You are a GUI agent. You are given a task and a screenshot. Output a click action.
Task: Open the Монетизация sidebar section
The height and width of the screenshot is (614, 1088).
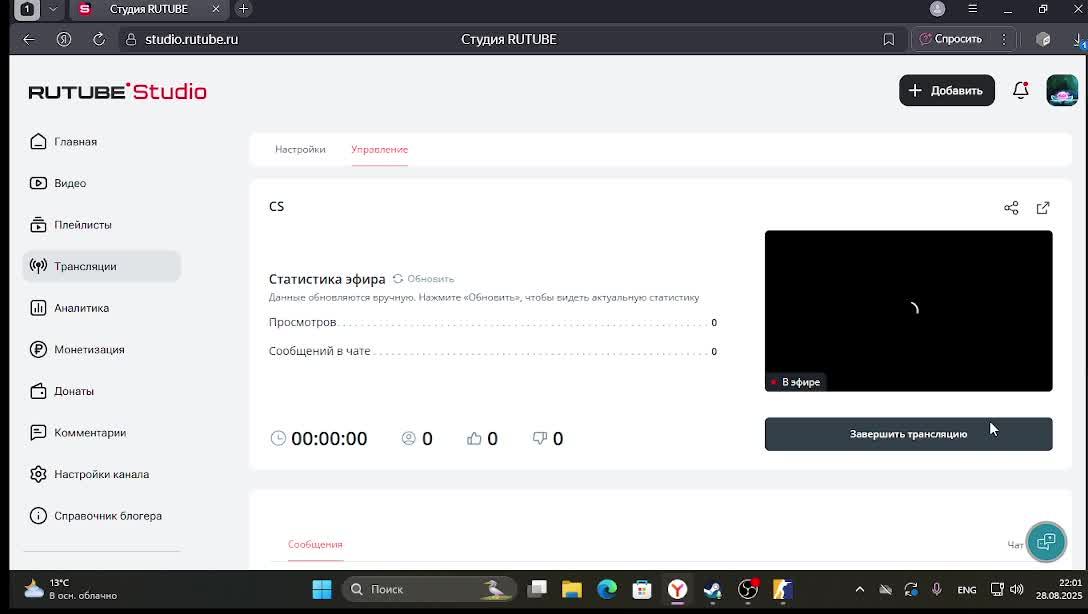click(77, 350)
